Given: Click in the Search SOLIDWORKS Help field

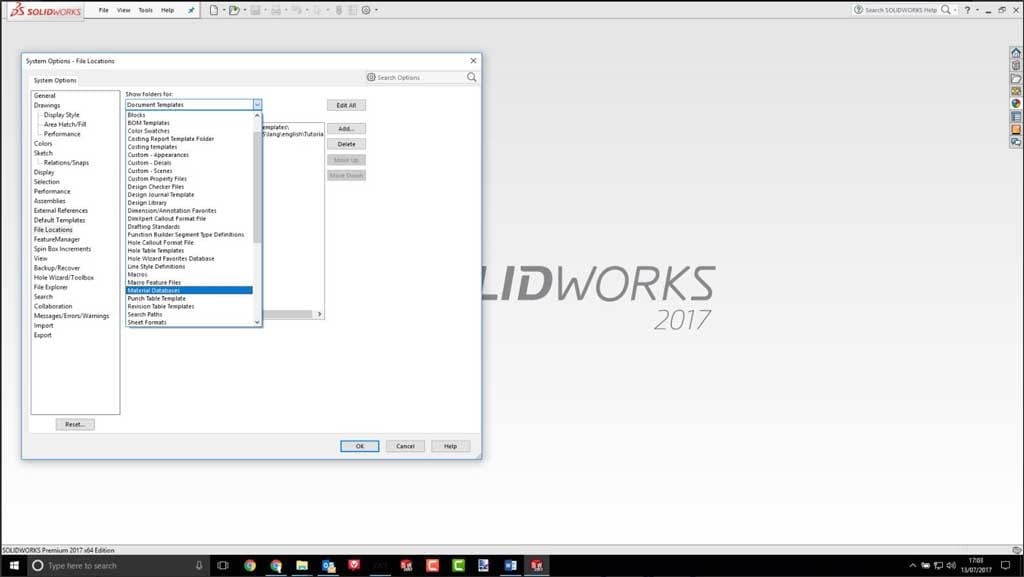Looking at the screenshot, I should click(900, 10).
